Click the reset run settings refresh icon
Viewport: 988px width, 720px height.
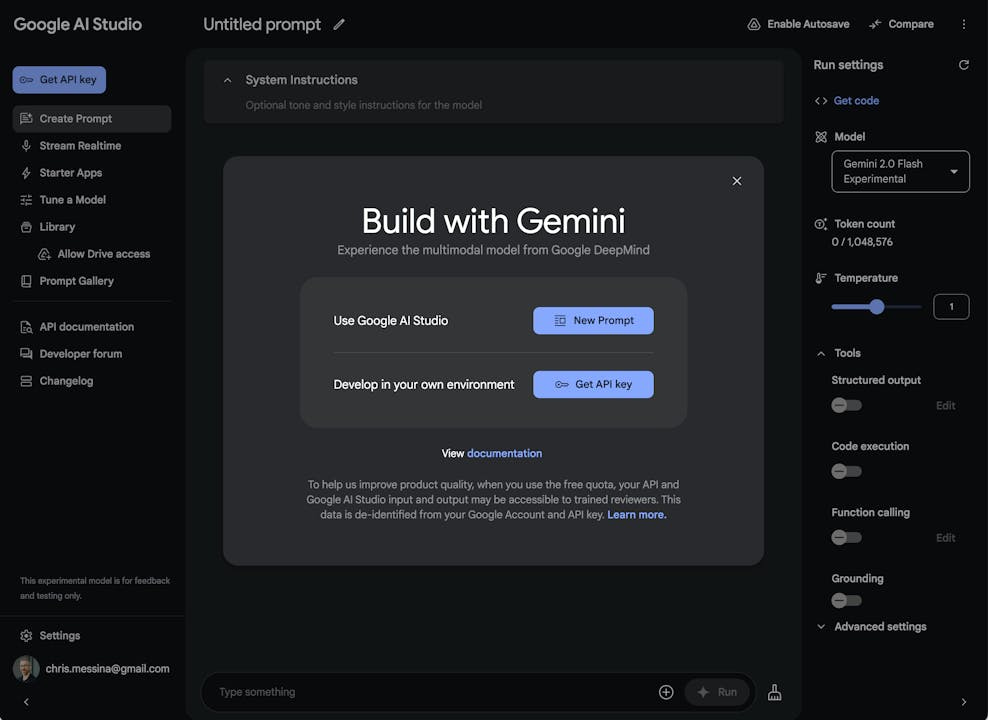coord(963,65)
